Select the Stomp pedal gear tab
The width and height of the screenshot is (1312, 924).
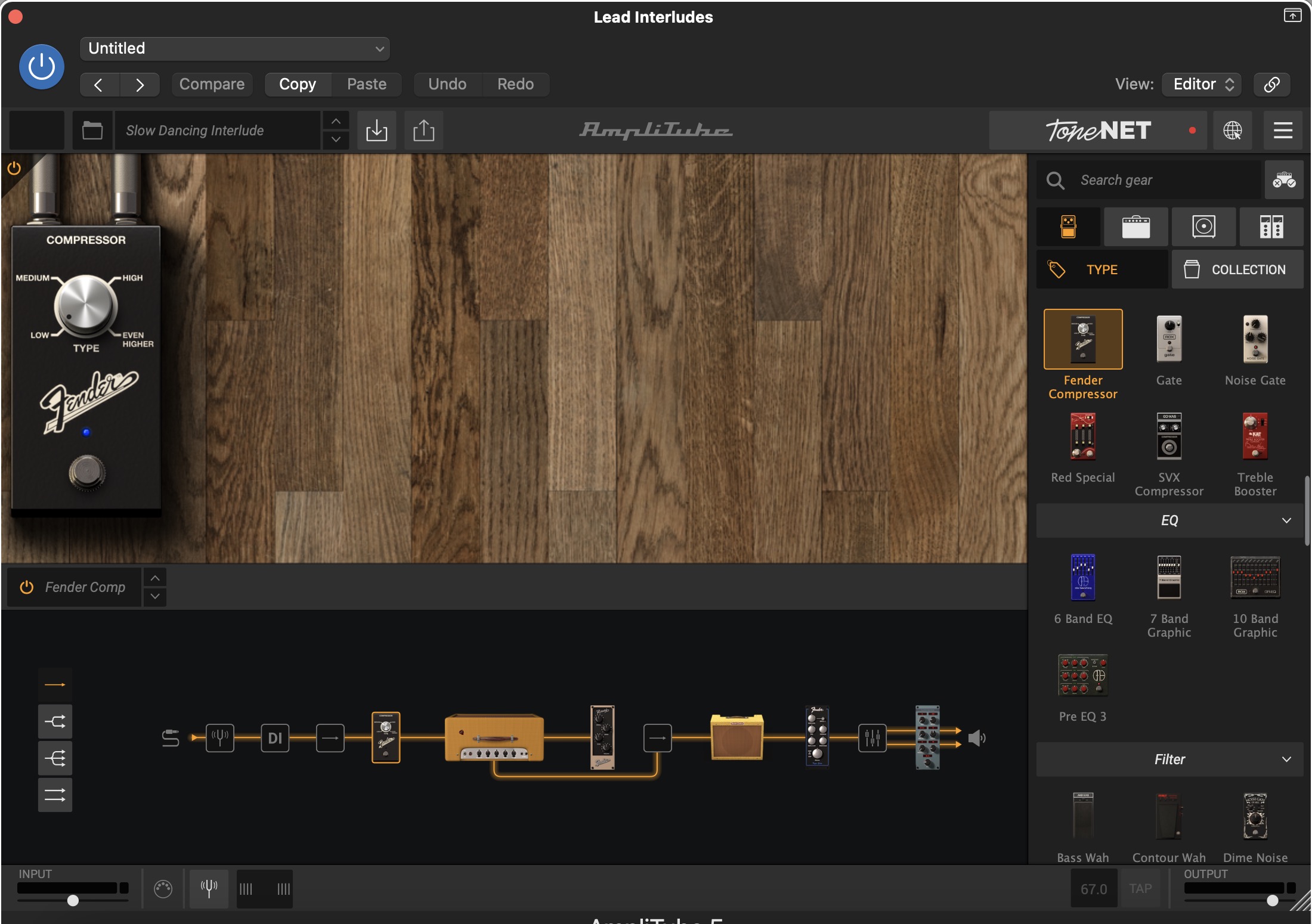1068,227
